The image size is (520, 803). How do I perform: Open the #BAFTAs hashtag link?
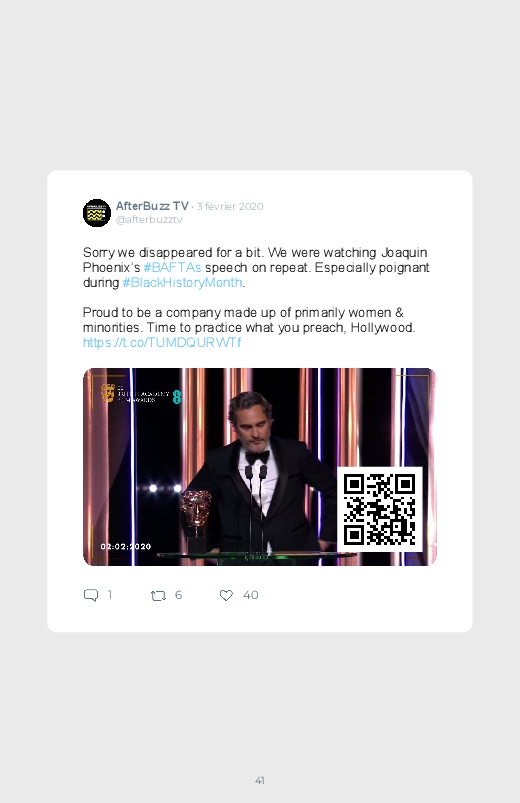[x=172, y=268]
